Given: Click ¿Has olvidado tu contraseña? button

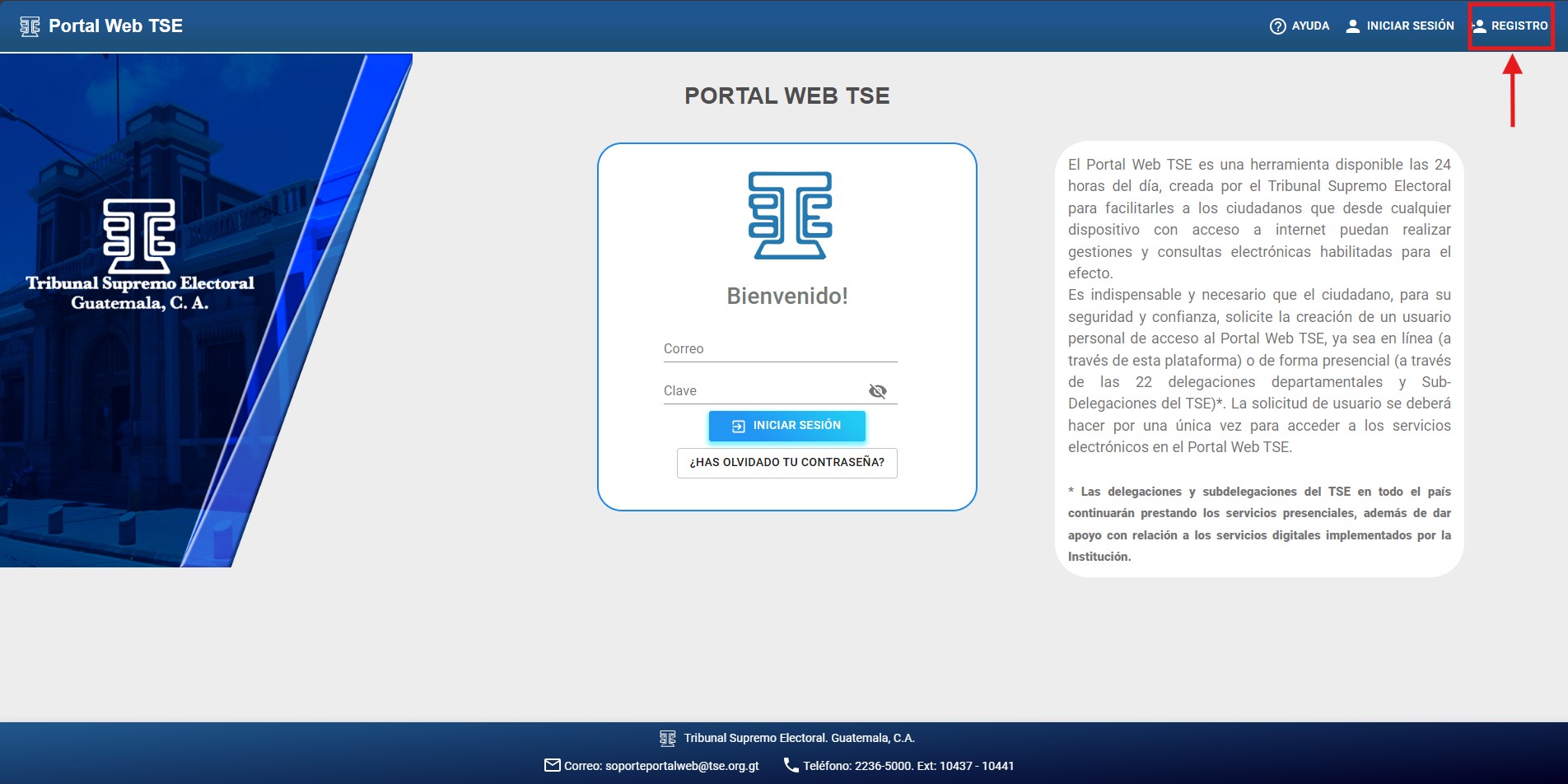Looking at the screenshot, I should 786,463.
